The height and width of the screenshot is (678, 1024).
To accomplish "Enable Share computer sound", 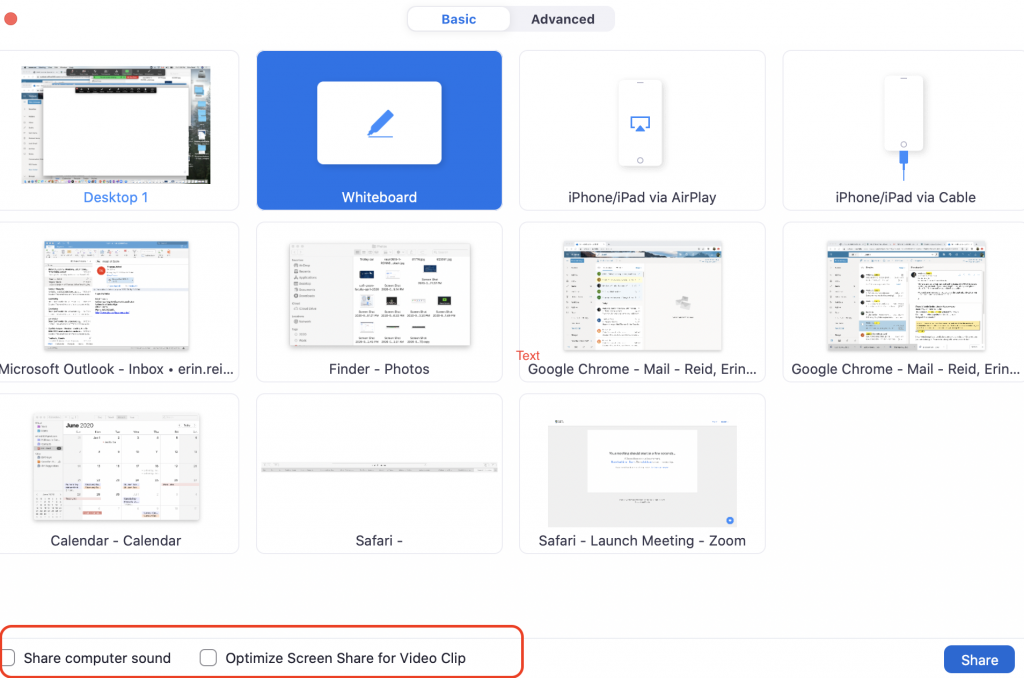I will 8,658.
